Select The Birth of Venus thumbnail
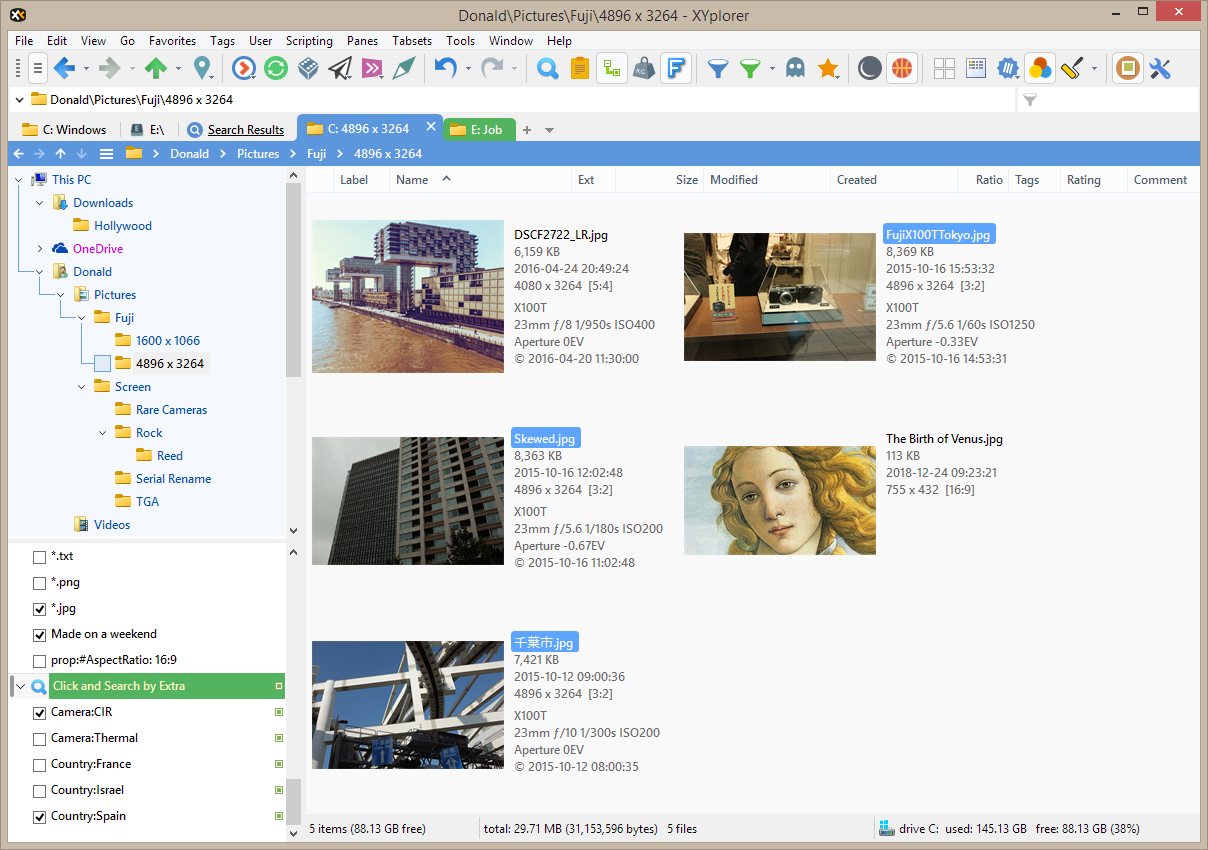The image size is (1208, 850). (x=779, y=500)
